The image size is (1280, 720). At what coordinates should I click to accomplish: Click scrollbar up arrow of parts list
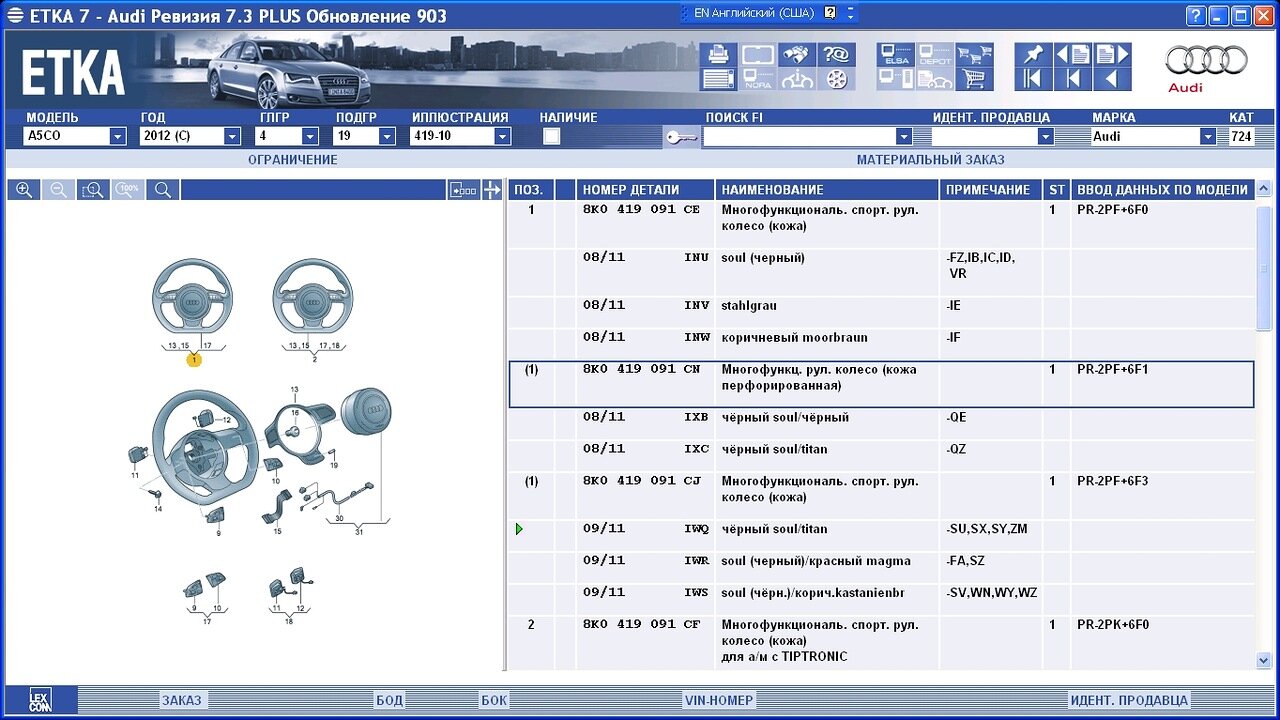click(1264, 189)
